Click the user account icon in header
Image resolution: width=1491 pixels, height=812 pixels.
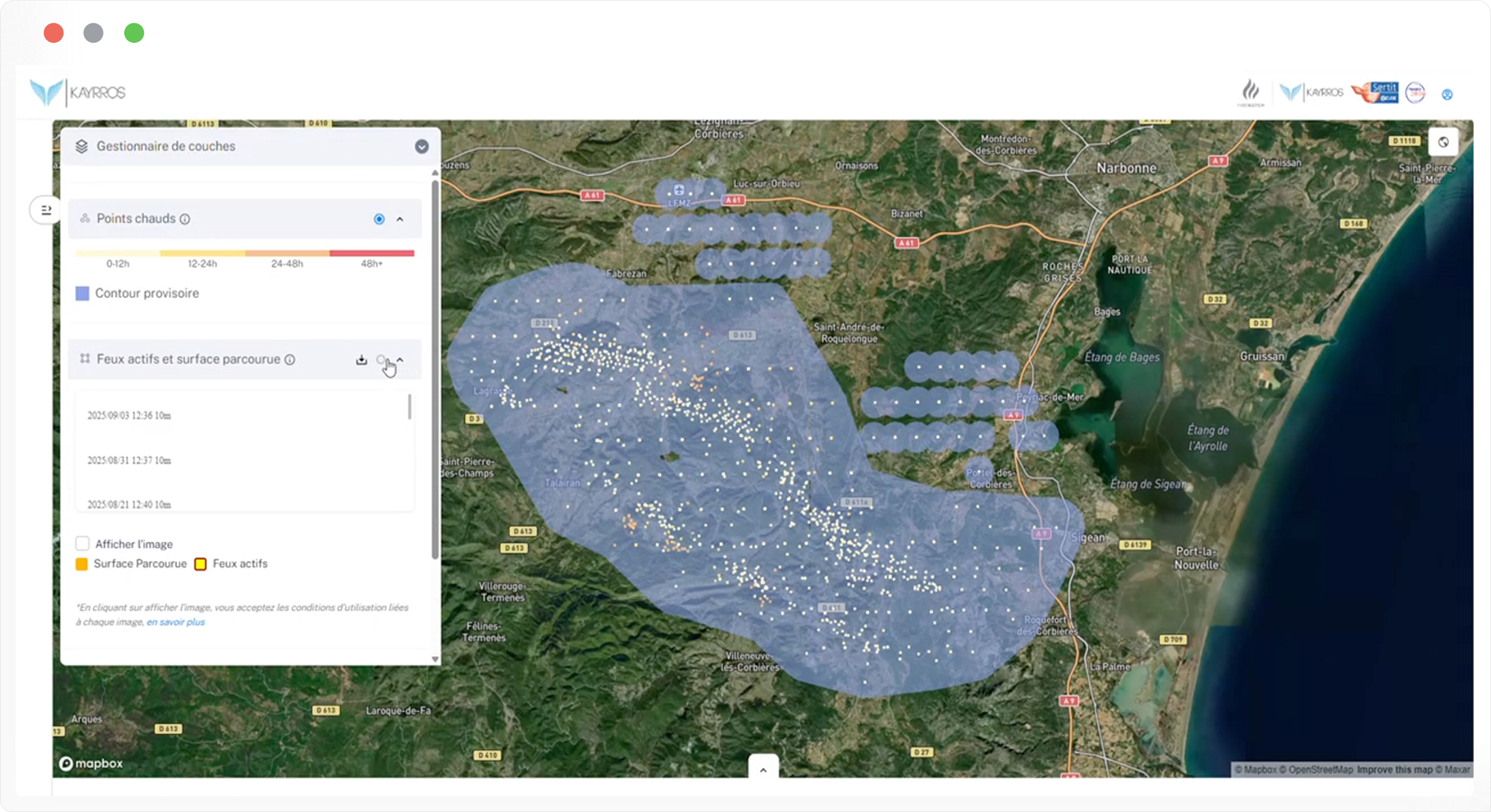(x=1447, y=94)
